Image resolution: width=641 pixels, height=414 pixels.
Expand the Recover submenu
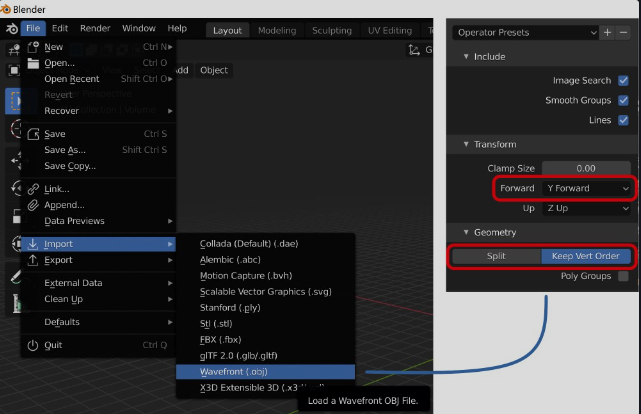coord(99,111)
